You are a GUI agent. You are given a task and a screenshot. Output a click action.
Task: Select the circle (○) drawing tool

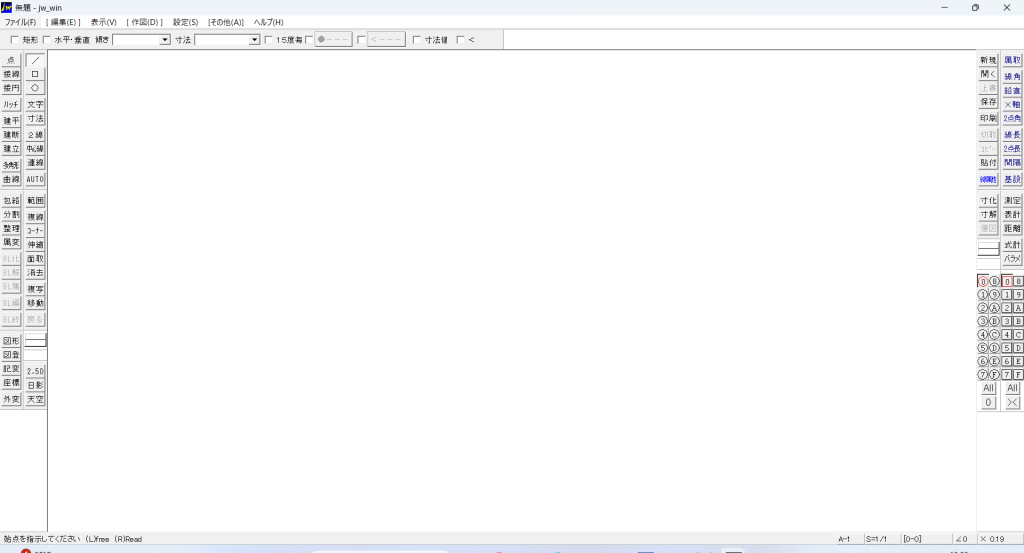pos(35,88)
